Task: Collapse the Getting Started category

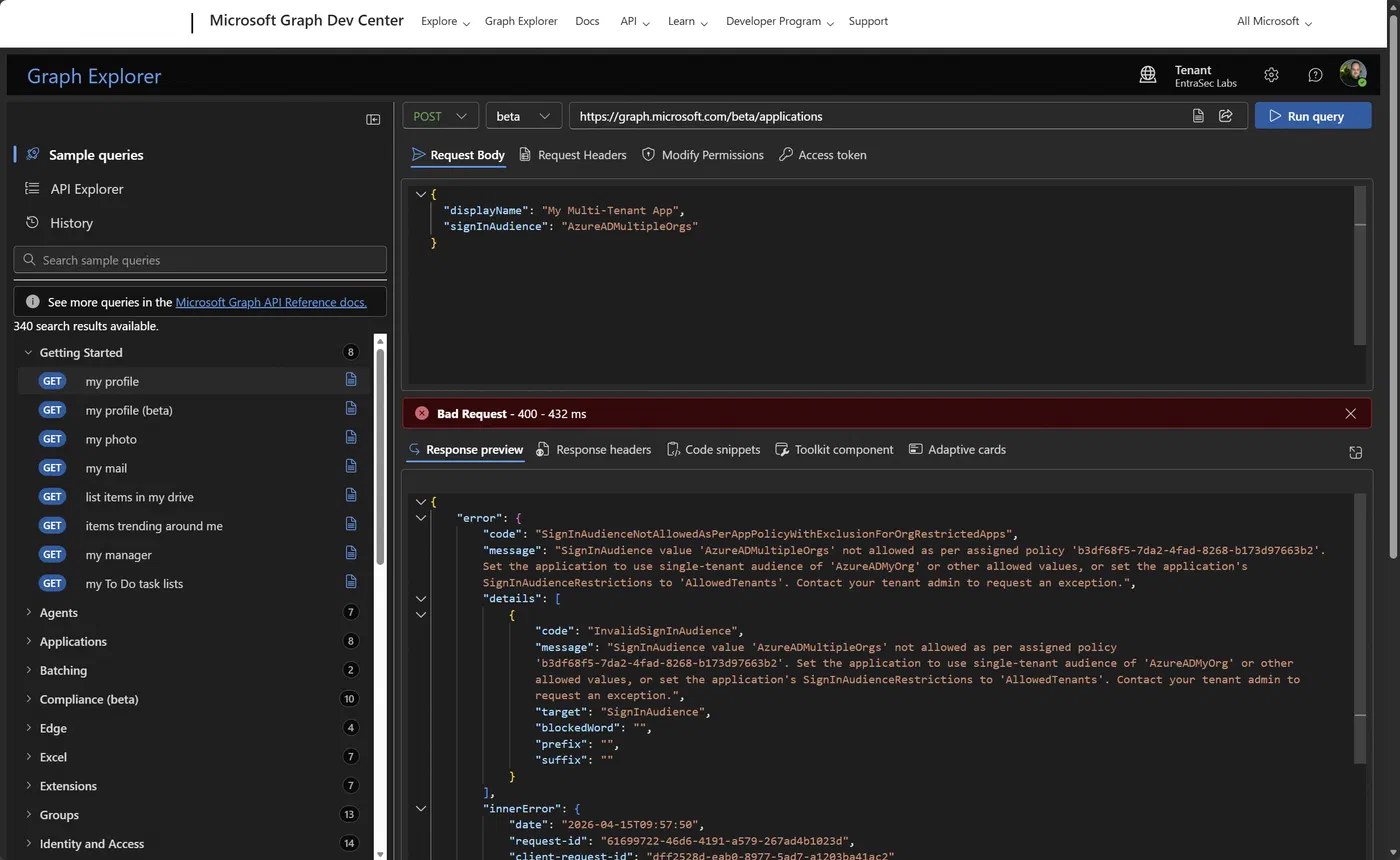Action: click(x=28, y=352)
